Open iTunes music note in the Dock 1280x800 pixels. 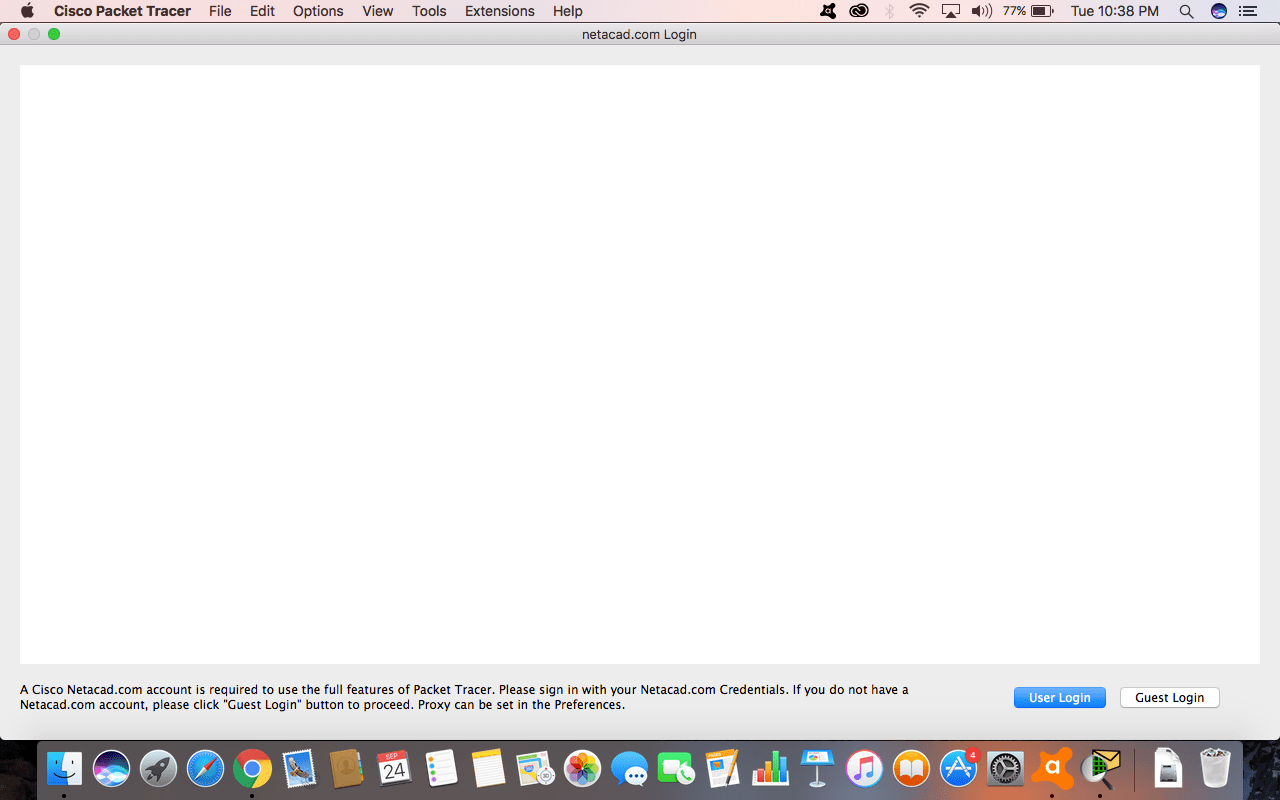pyautogui.click(x=864, y=768)
